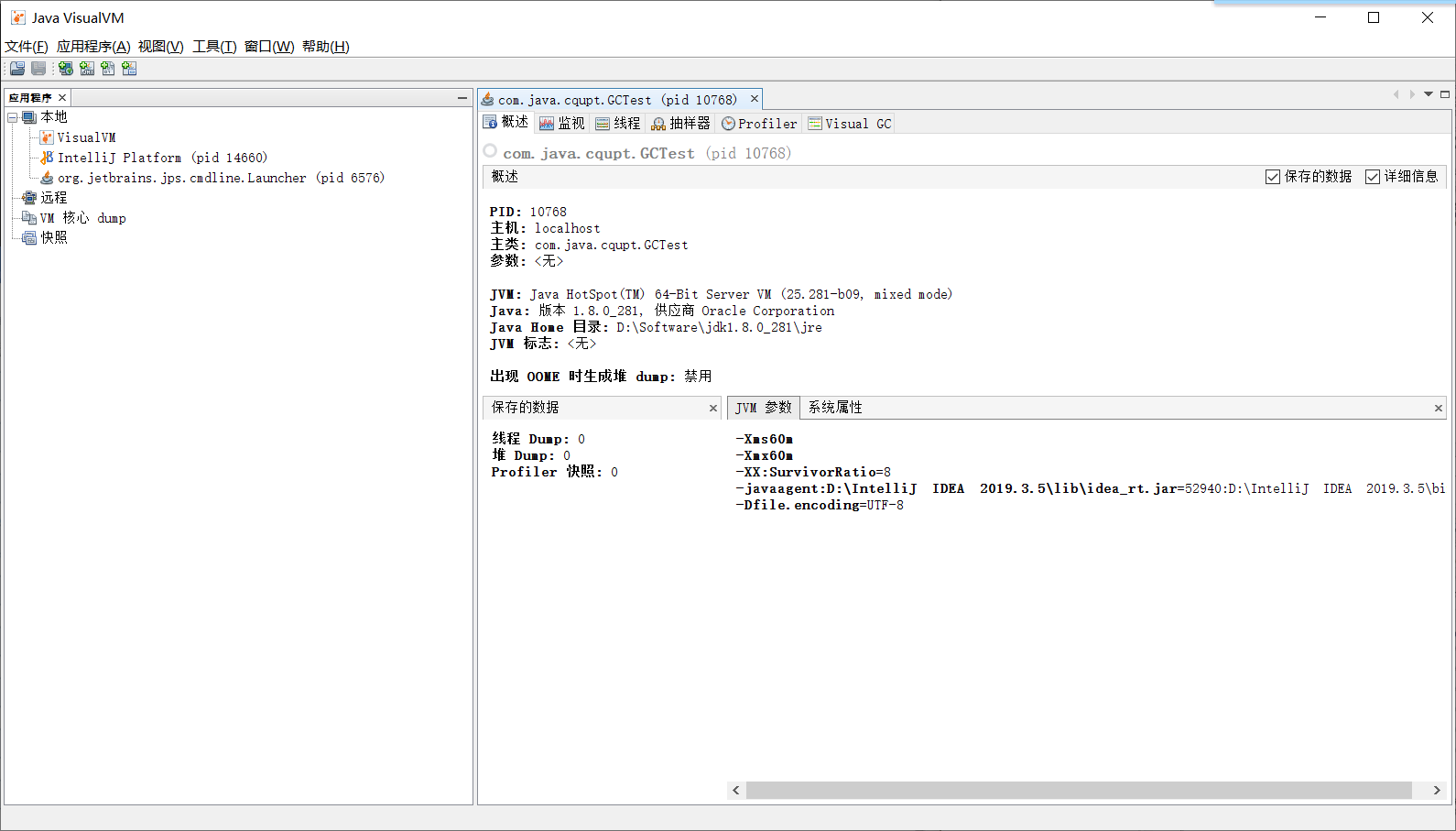This screenshot has width=1456, height=831.
Task: Switch to the 系统属性 tab
Action: [835, 408]
